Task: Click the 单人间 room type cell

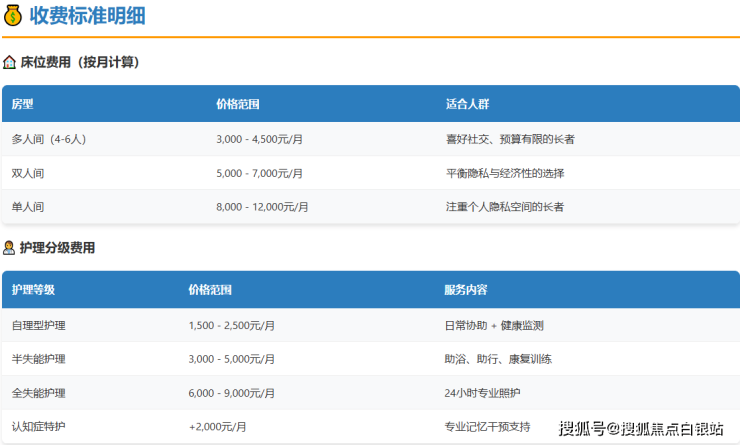Action: 28,207
